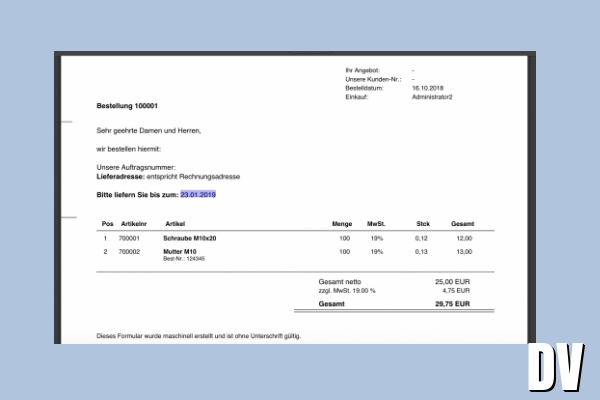The image size is (600, 400).
Task: Click the Stck column header
Action: click(x=422, y=223)
